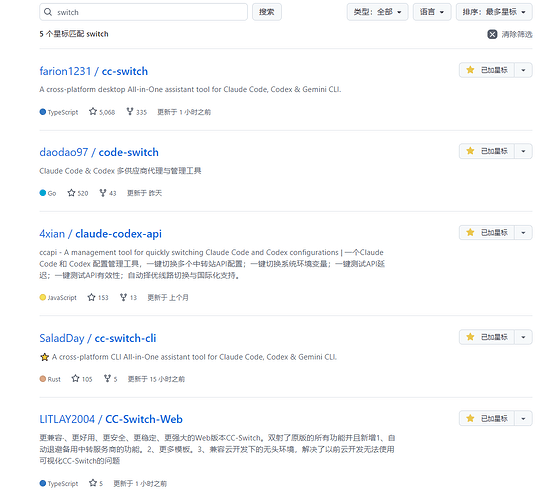Click TypeScript label under CC-Switch-Web
Viewport: 558px width, 499px height.
(63, 484)
